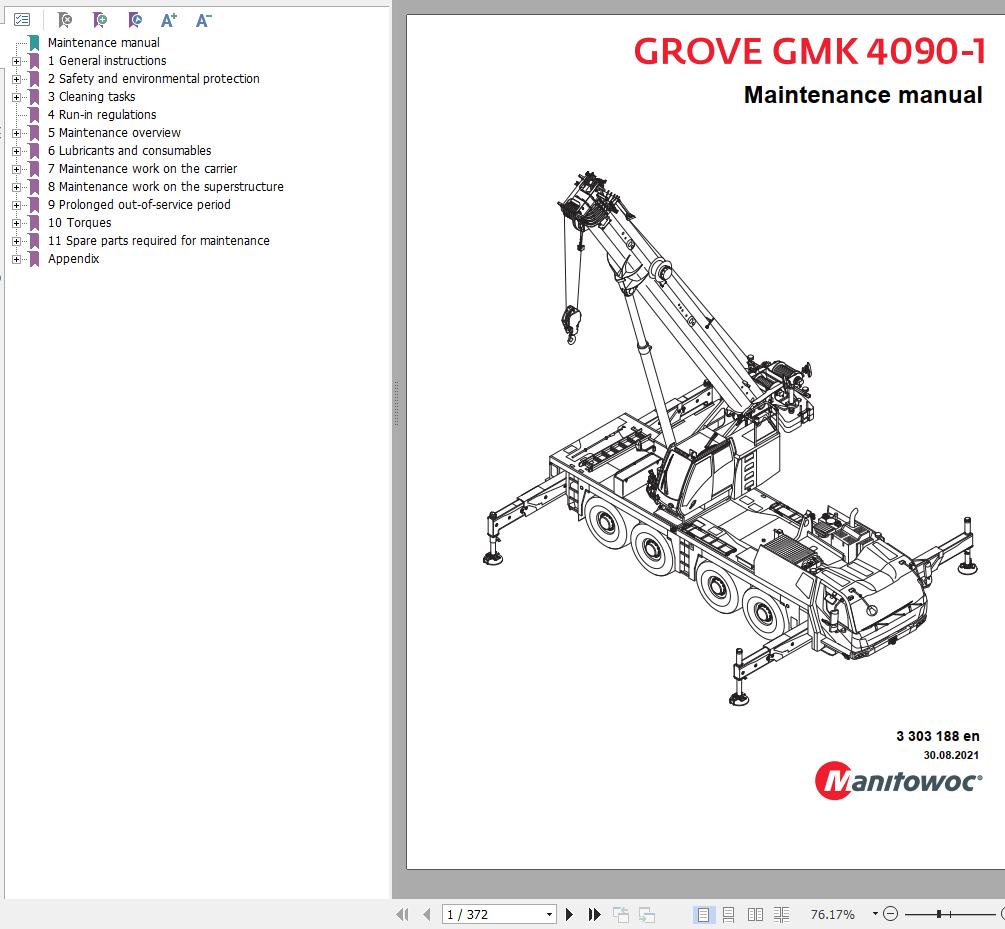Expand 11 Spare parts required bookmark
Image resolution: width=1005 pixels, height=929 pixels.
click(17, 241)
